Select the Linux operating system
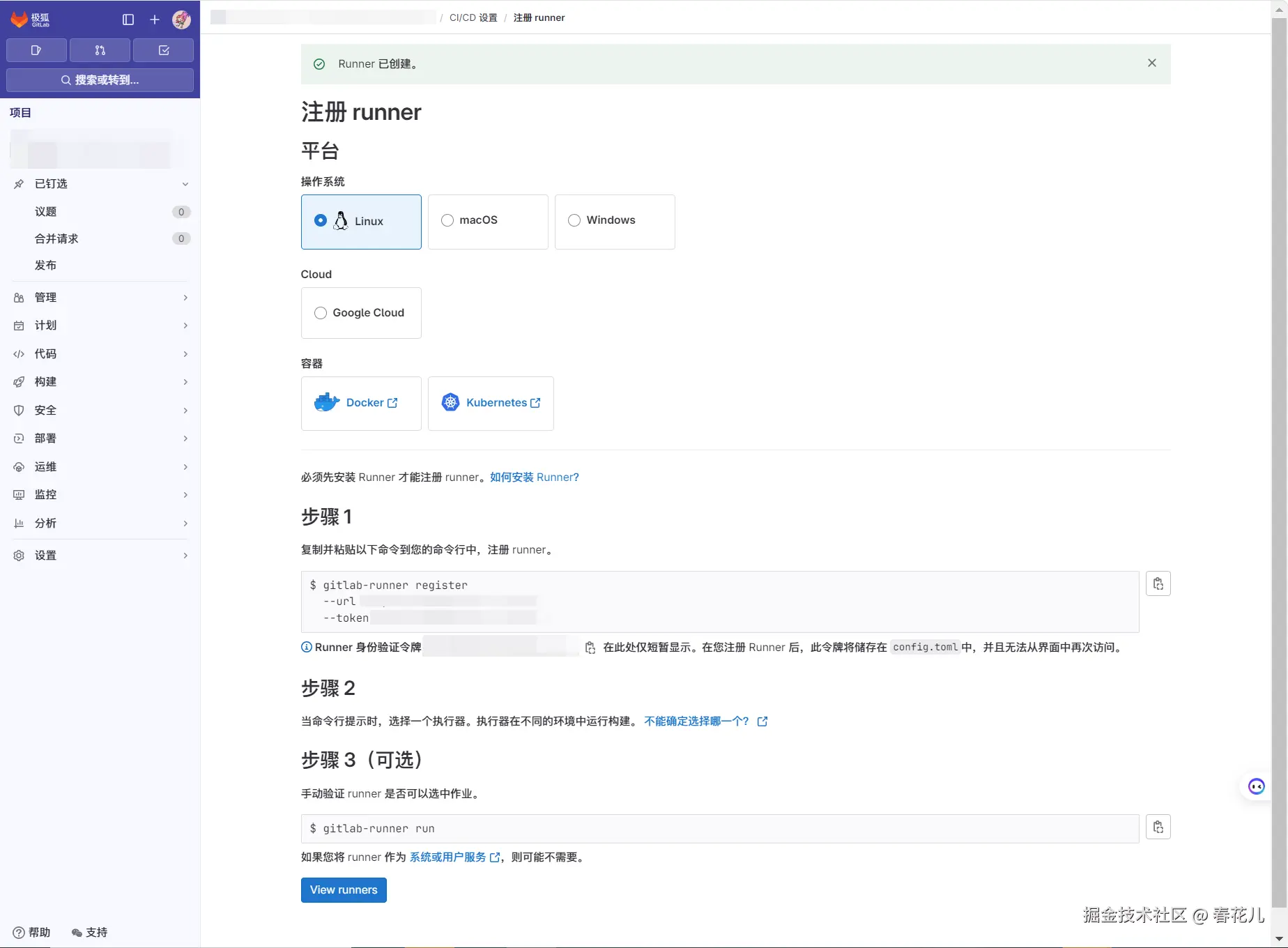 361,221
